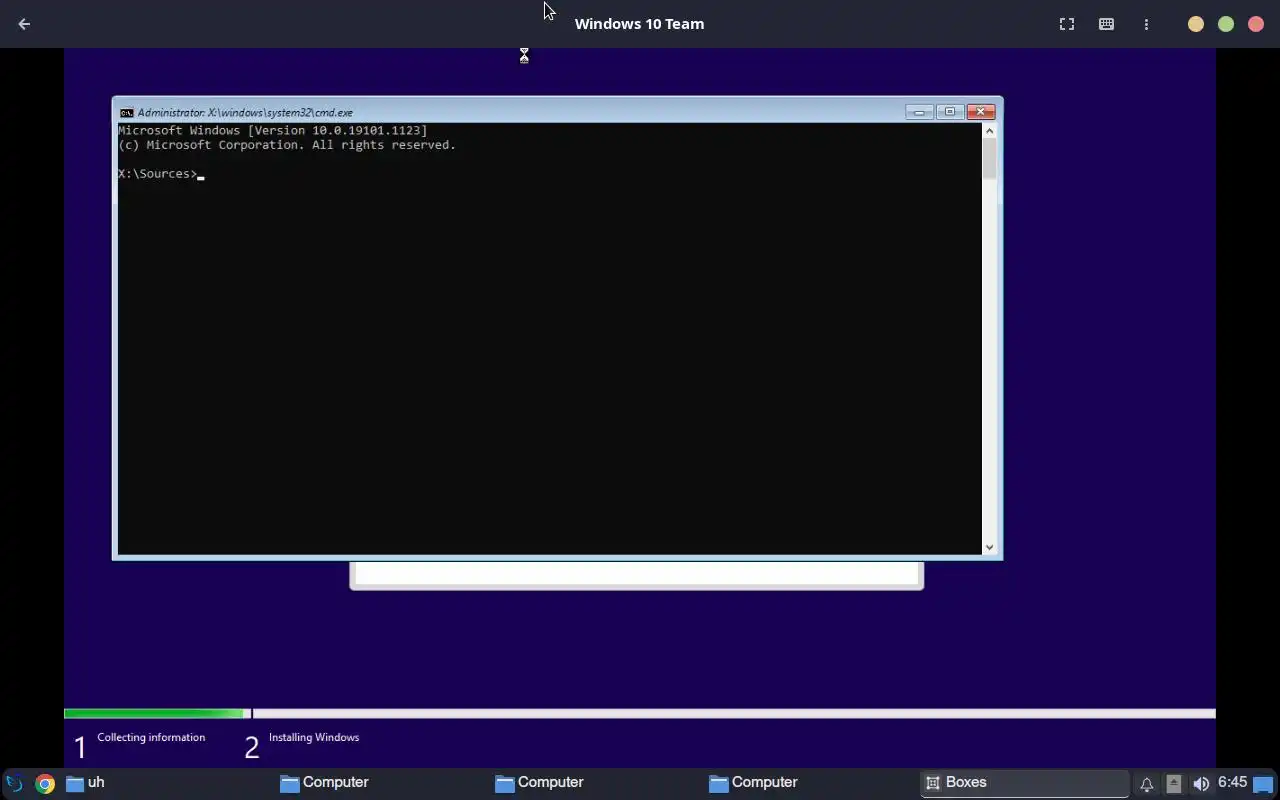
Task: Open the start menu launcher icon
Action: (14, 783)
